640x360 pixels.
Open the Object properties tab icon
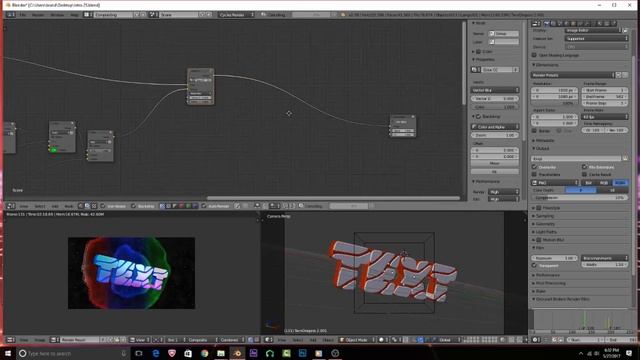[573, 23]
